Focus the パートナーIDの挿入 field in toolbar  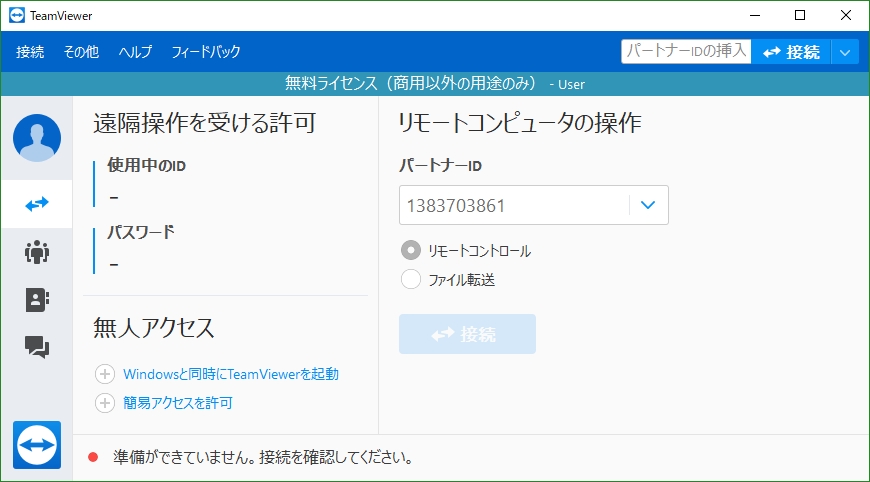(x=686, y=52)
